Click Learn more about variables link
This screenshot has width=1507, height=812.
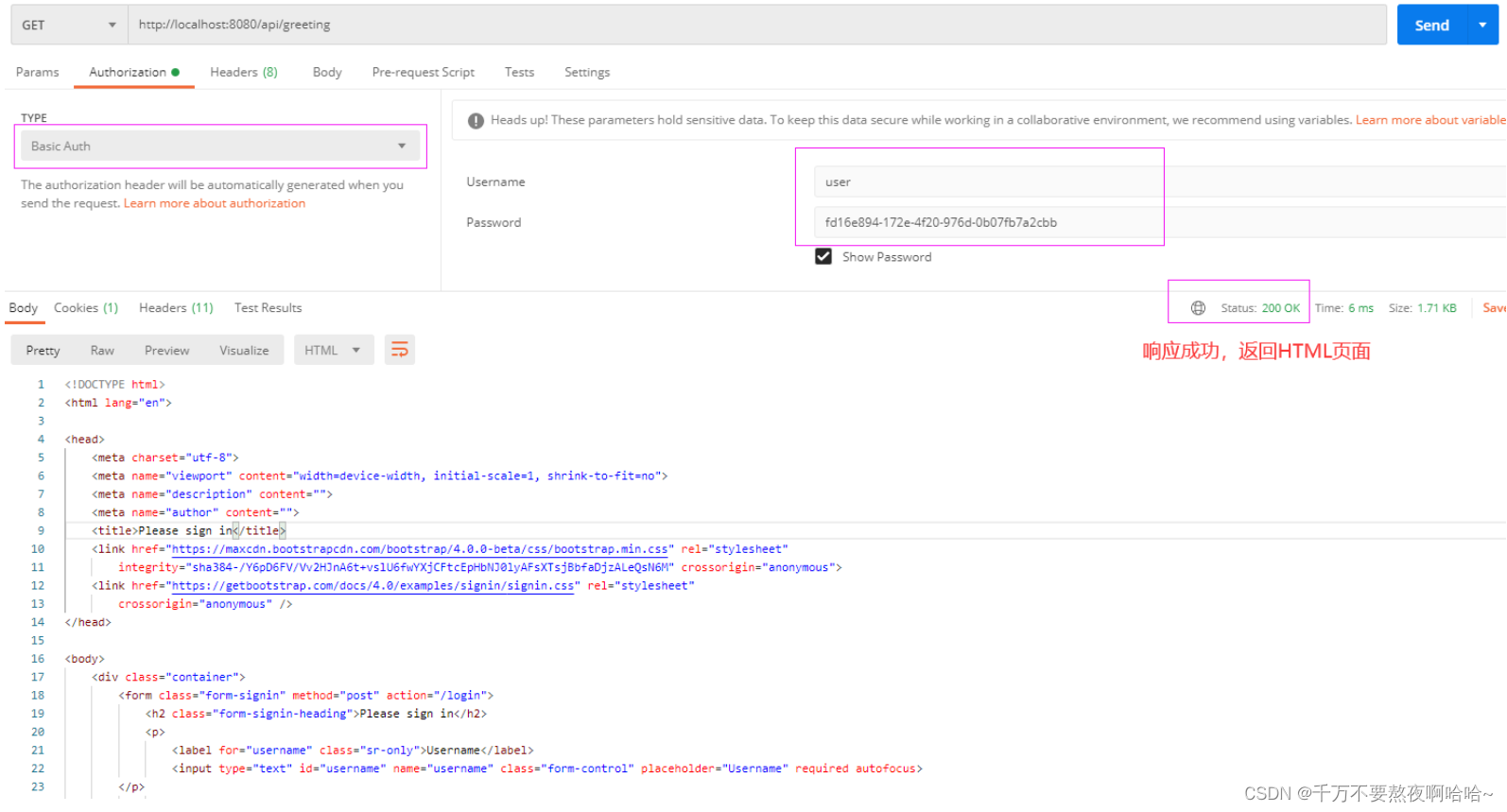[1430, 120]
